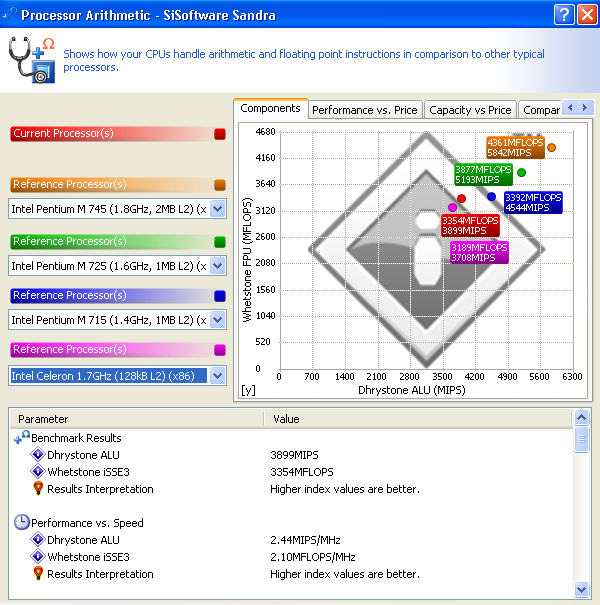The image size is (600, 605).
Task: Click the green 3877MFLOPS chart label
Action: click(483, 174)
